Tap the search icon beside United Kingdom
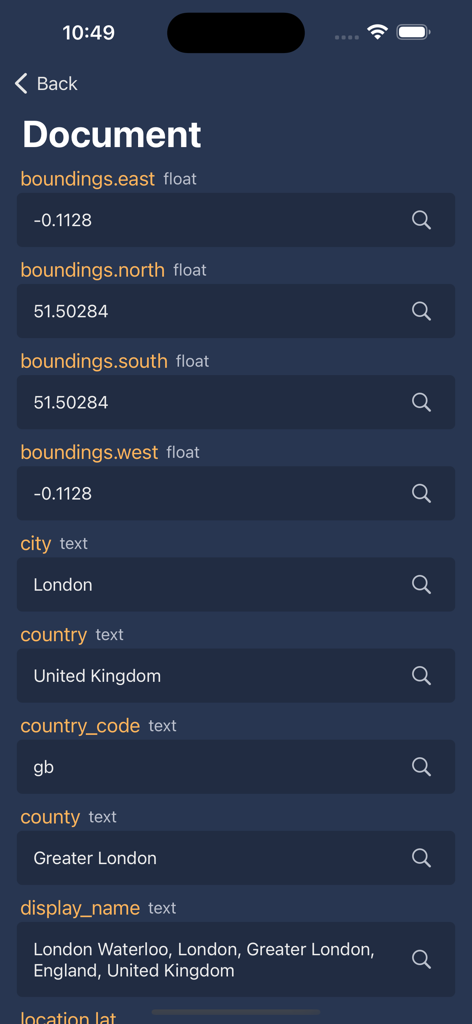Image resolution: width=472 pixels, height=1024 pixels. (x=421, y=675)
